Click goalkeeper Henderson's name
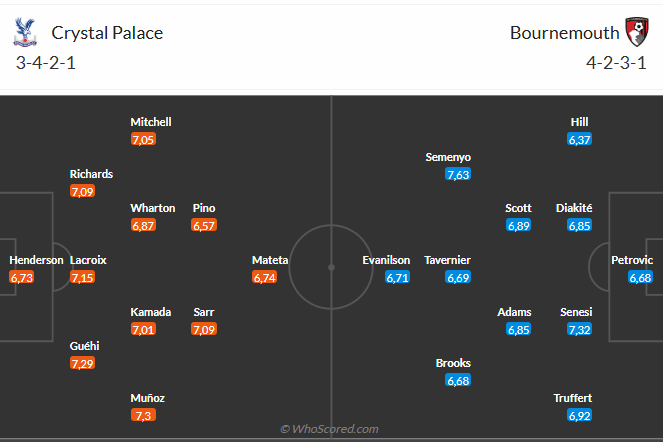663x442 pixels. [x=36, y=260]
